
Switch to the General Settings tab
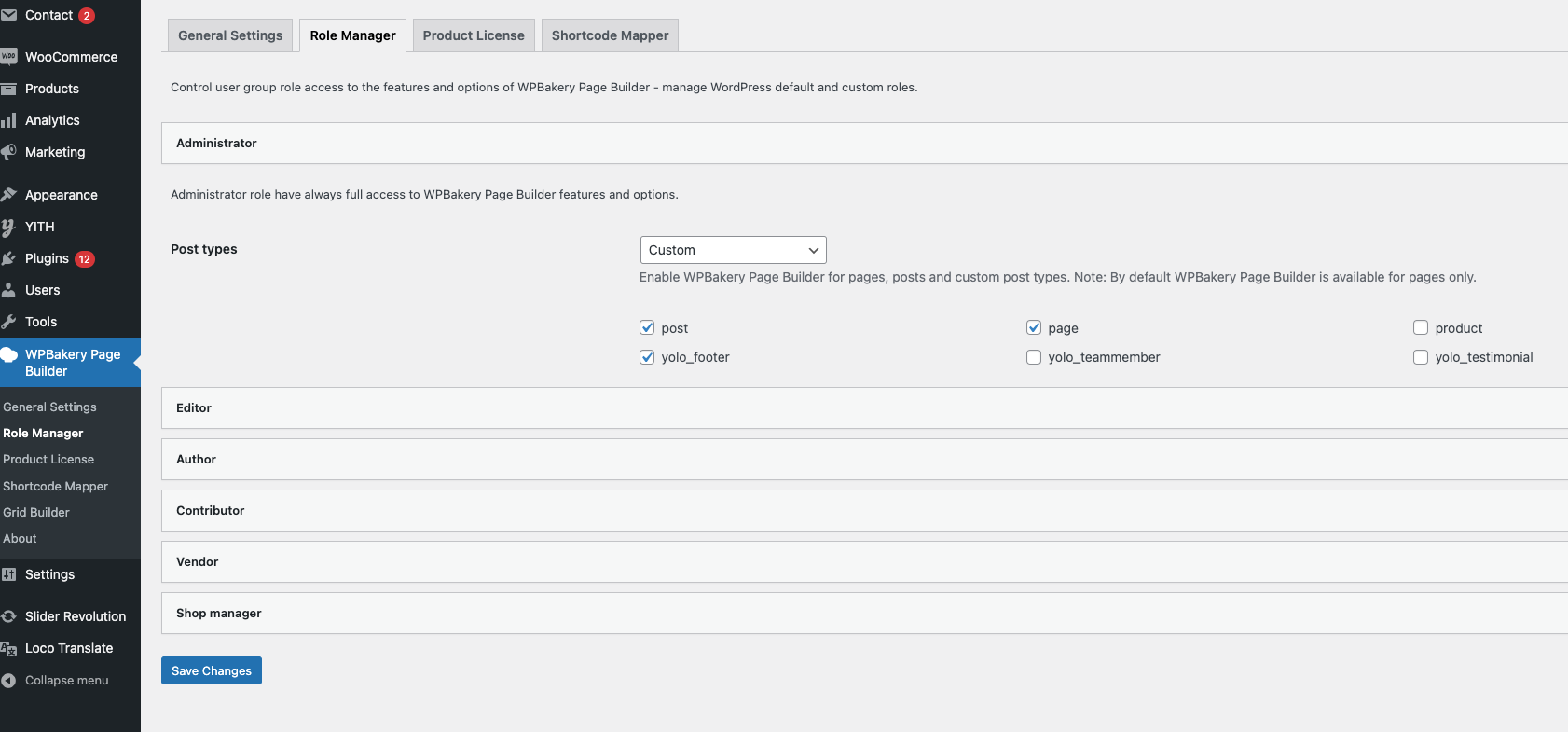(230, 35)
